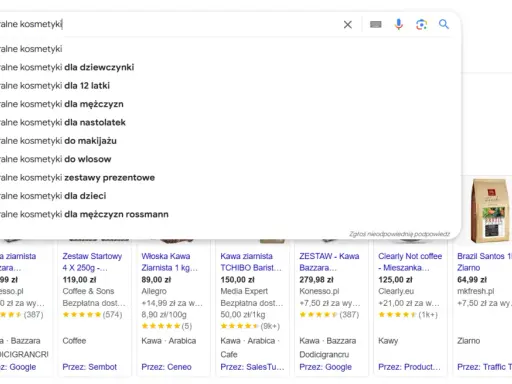The height and width of the screenshot is (384, 512).
Task: Open Google Lens image search icon
Action: click(421, 24)
